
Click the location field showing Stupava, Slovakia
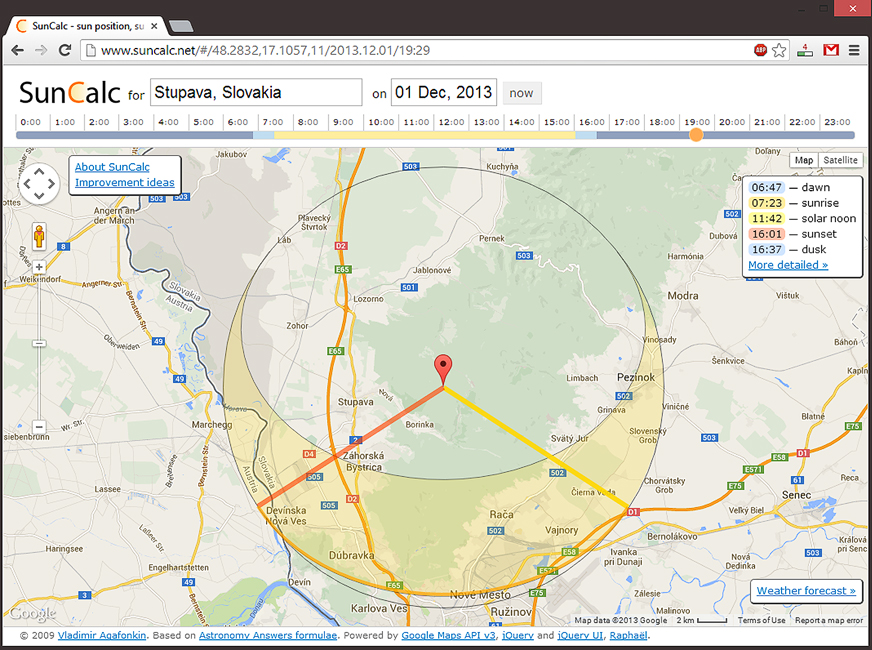point(256,92)
